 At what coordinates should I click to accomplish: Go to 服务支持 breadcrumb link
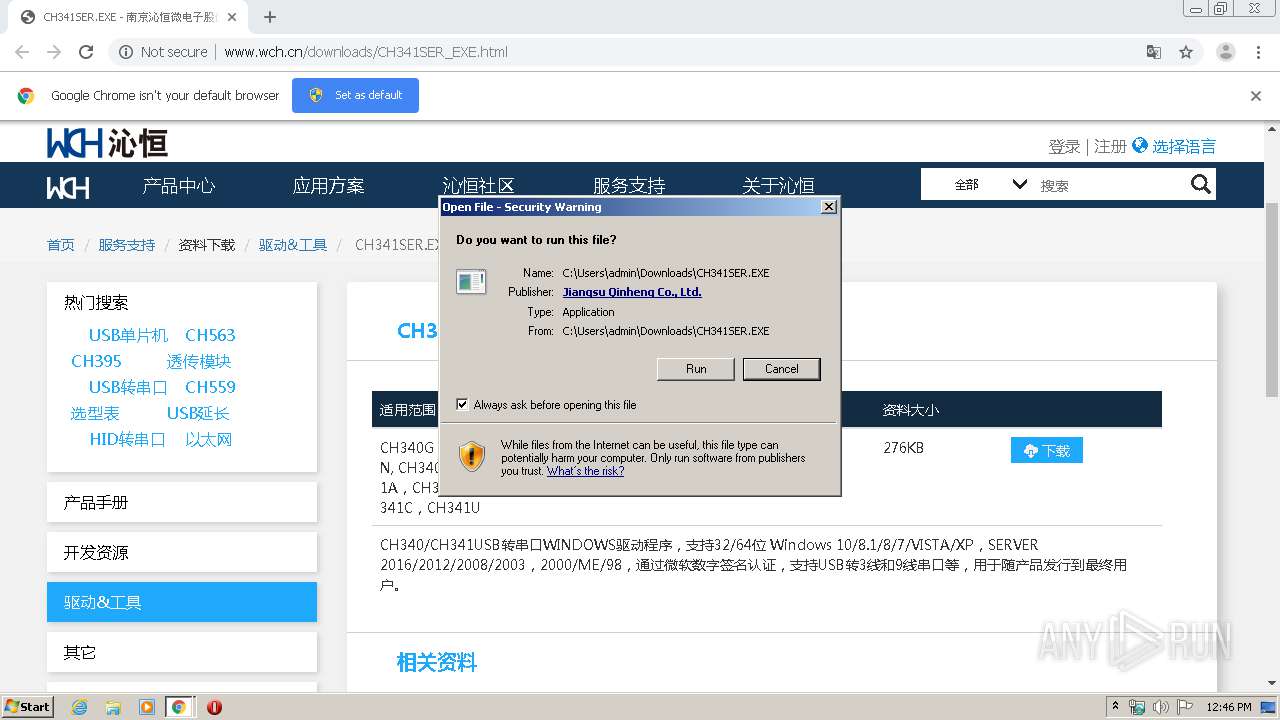tap(126, 245)
